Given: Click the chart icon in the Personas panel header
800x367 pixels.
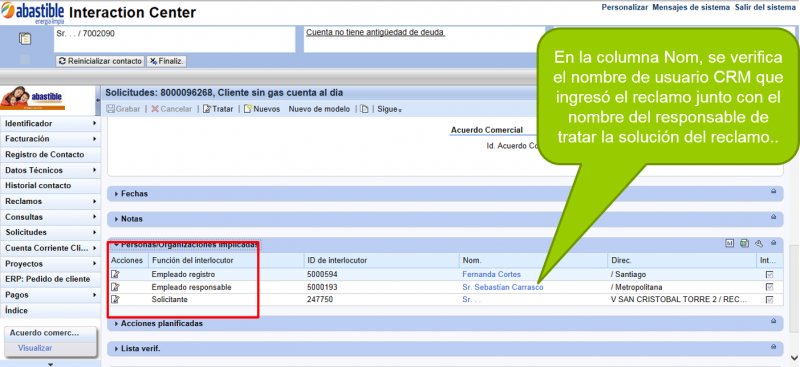Looking at the screenshot, I should tap(730, 243).
